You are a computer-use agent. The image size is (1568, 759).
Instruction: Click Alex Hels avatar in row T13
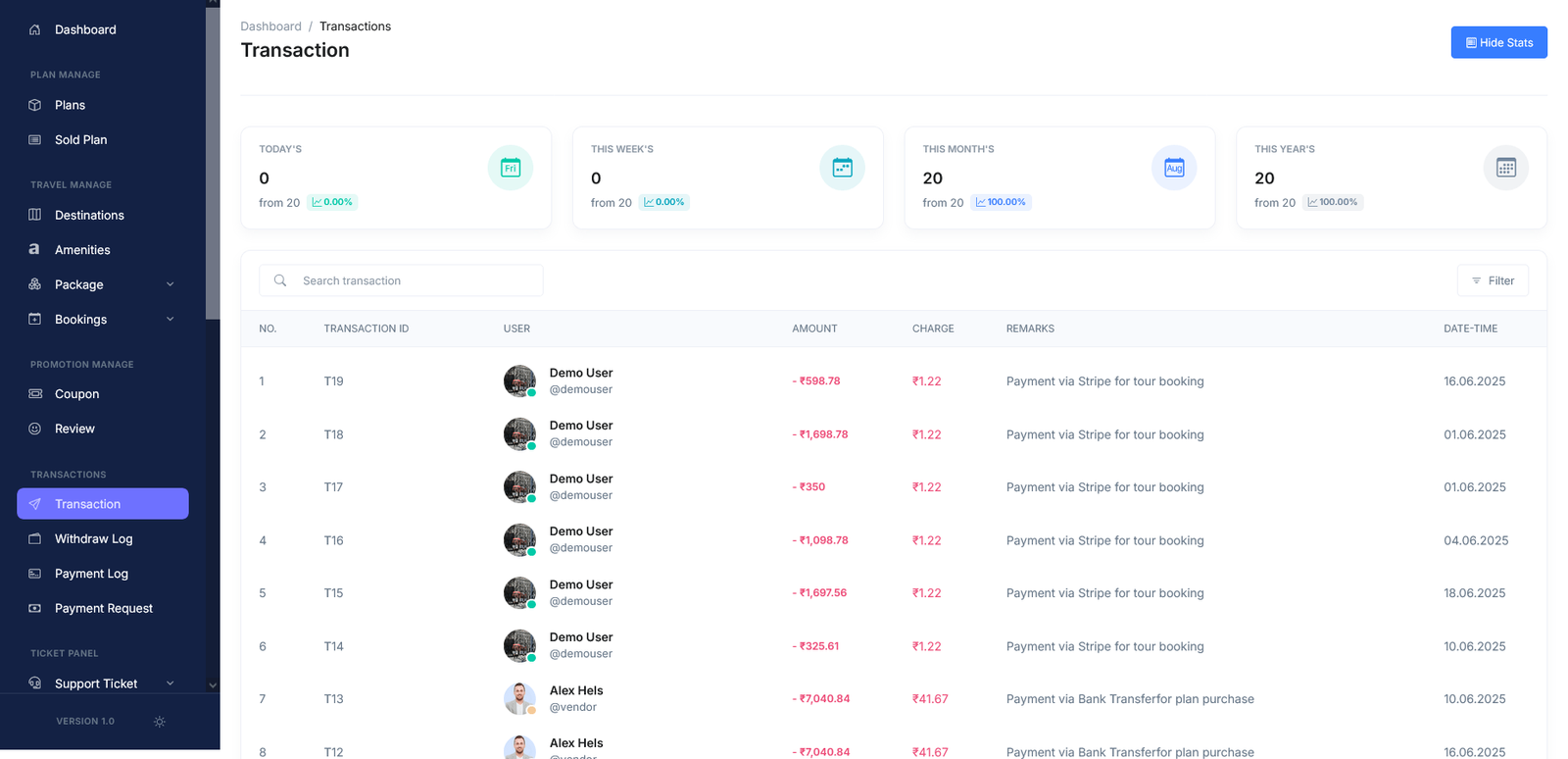[519, 698]
